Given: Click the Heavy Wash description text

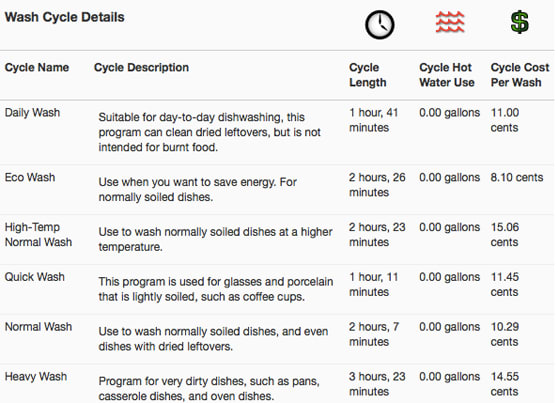Looking at the screenshot, I should pyautogui.click(x=209, y=389).
